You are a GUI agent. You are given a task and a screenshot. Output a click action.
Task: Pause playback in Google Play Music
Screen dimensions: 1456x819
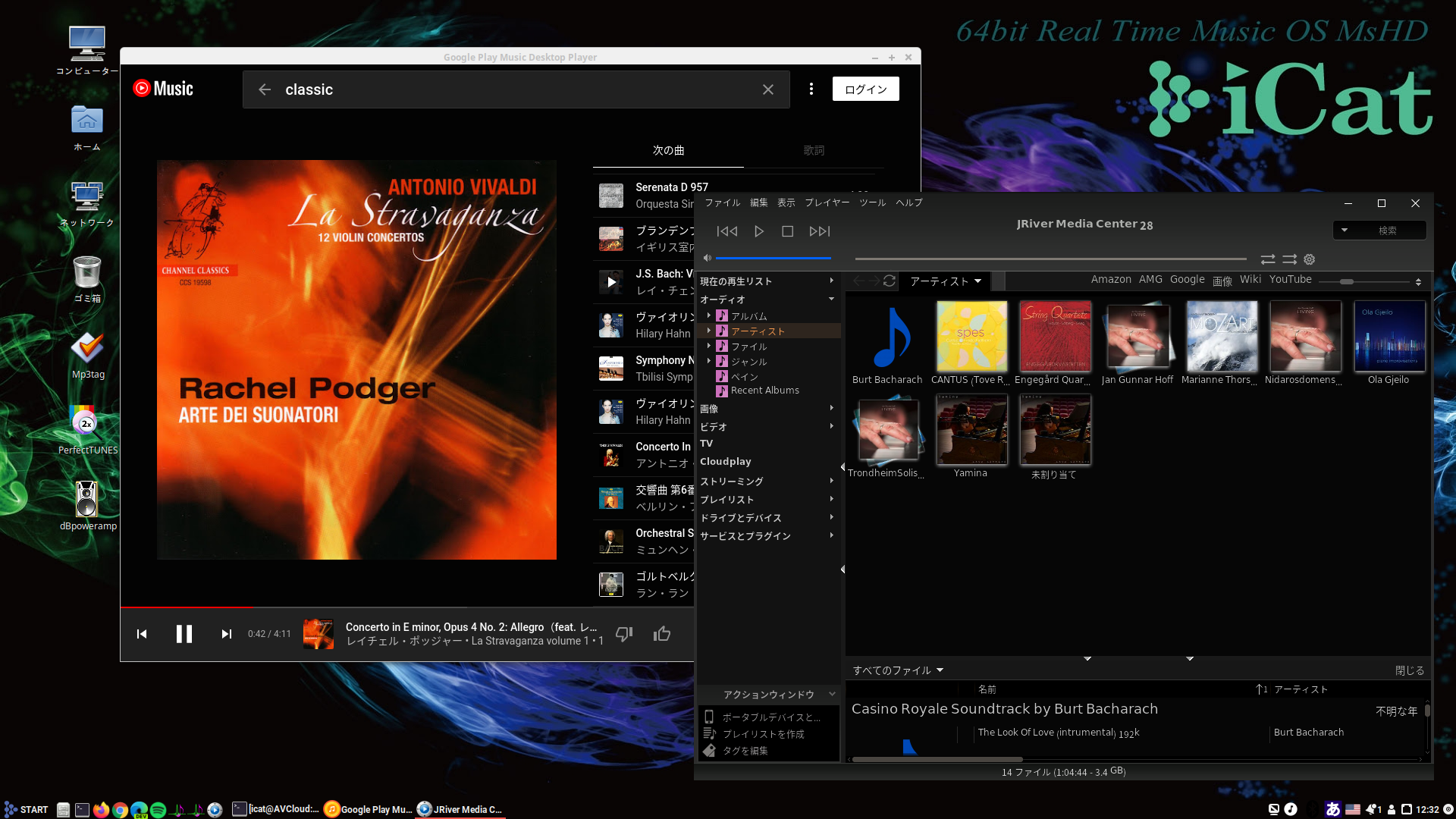[x=184, y=634]
